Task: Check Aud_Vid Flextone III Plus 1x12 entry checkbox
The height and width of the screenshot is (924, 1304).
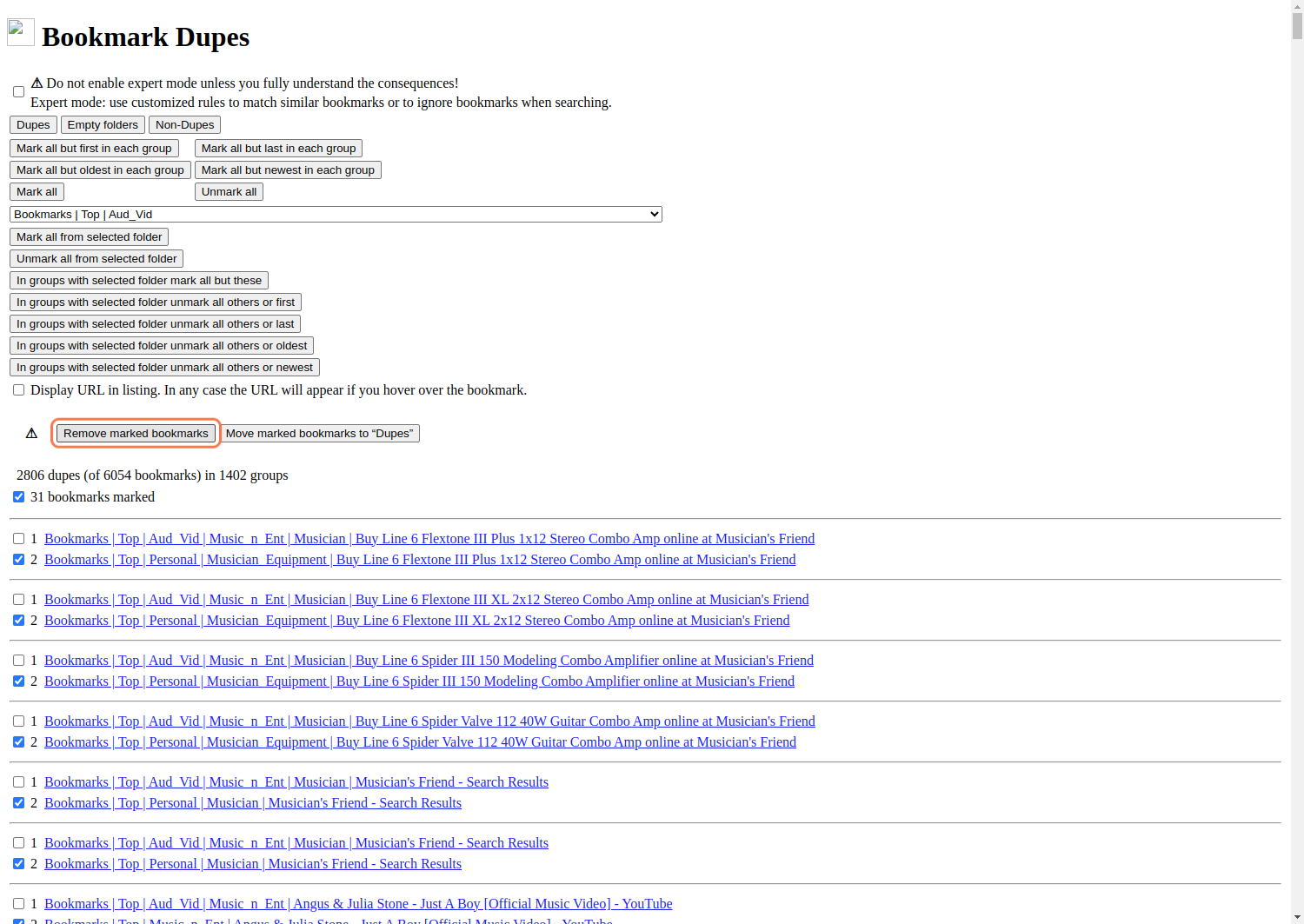Action: point(18,539)
